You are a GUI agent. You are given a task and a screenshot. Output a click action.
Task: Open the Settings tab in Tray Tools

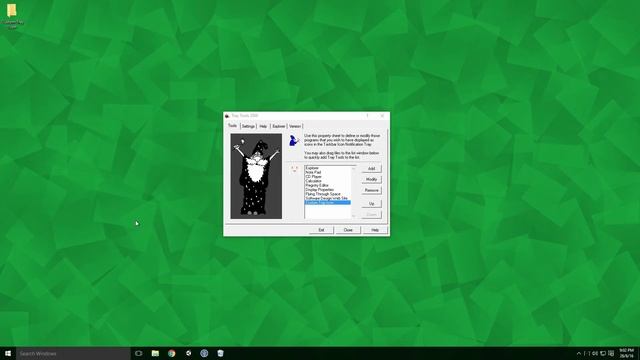coord(248,126)
